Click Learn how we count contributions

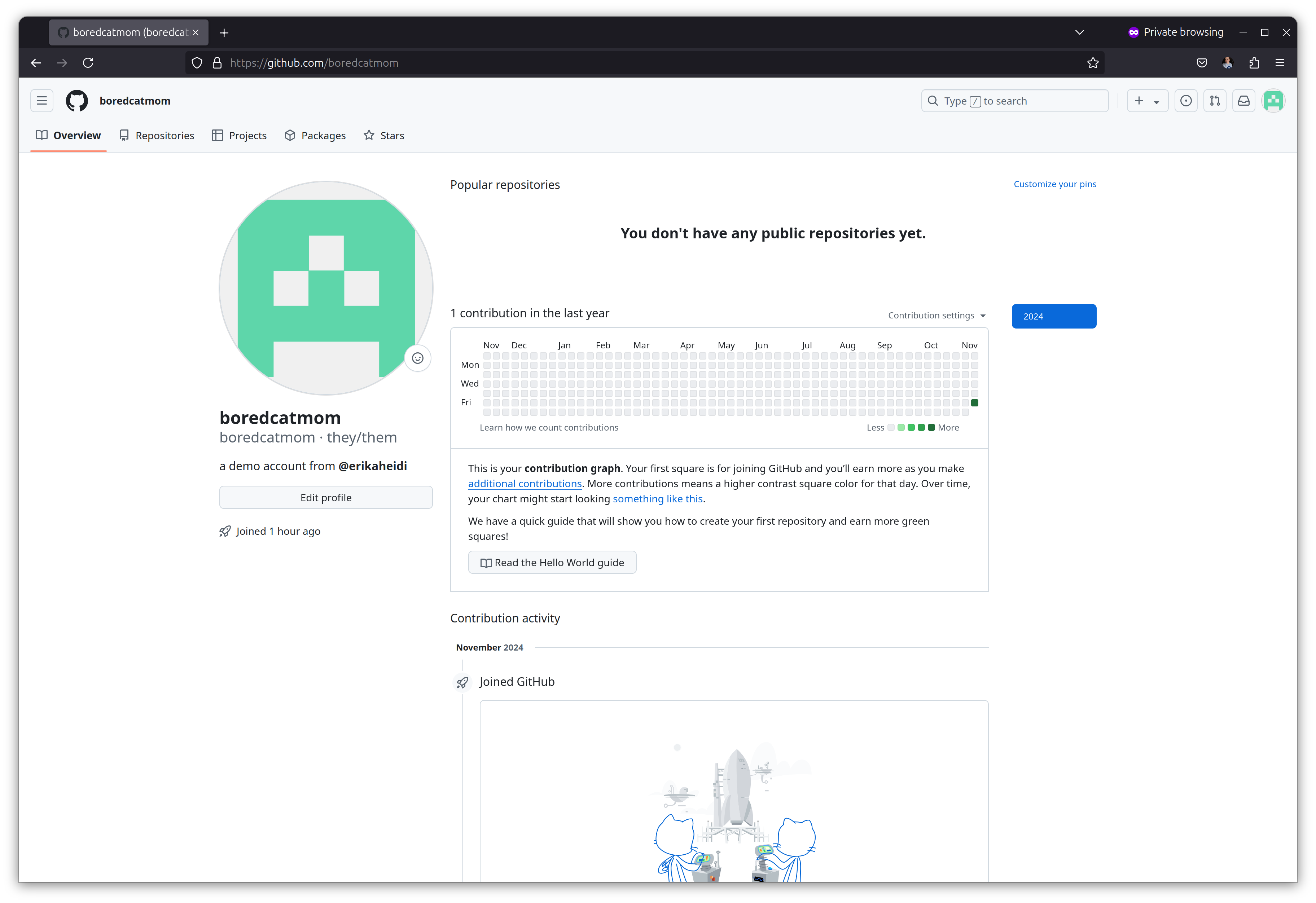[549, 427]
